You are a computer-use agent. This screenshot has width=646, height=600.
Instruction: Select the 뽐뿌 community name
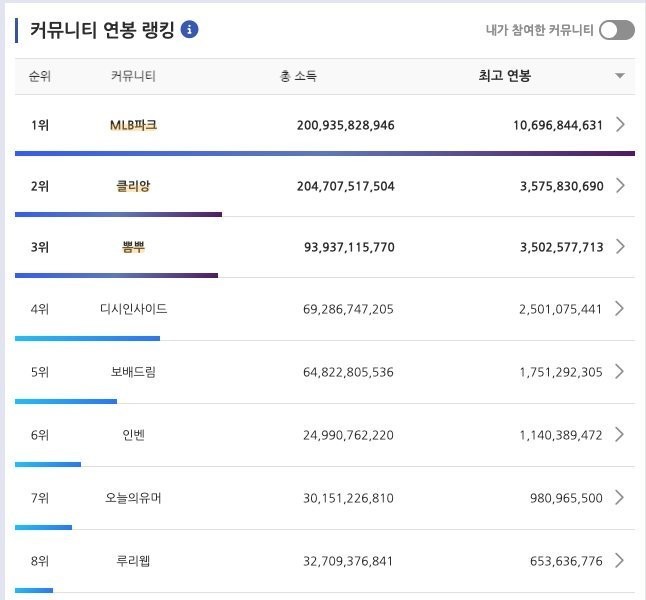(x=133, y=247)
